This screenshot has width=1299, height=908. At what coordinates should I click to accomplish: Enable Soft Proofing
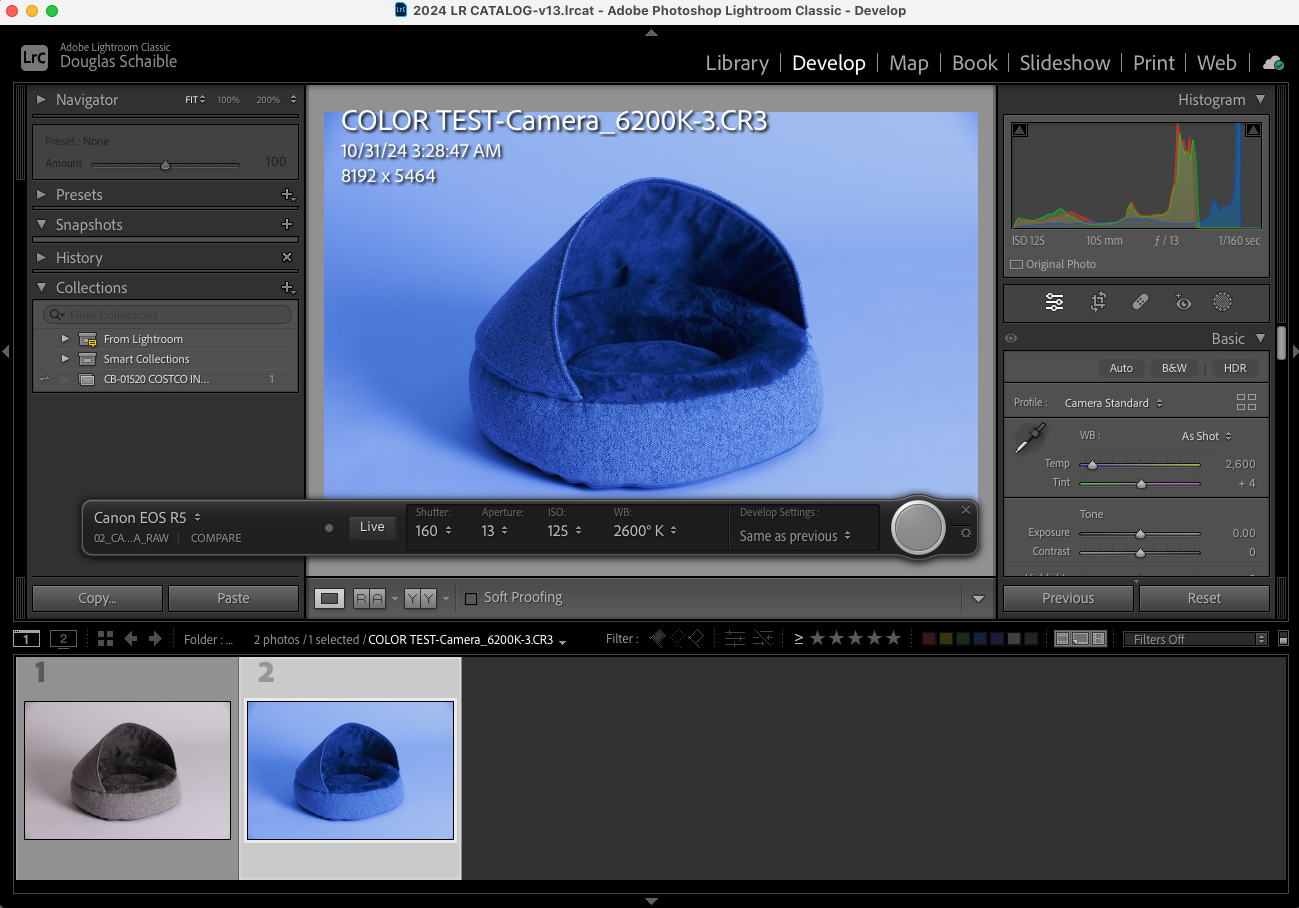(x=471, y=598)
